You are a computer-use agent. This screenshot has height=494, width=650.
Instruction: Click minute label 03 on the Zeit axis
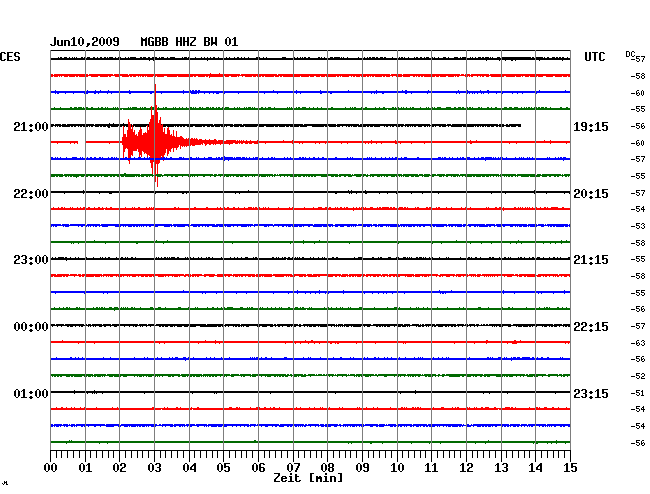tap(154, 468)
